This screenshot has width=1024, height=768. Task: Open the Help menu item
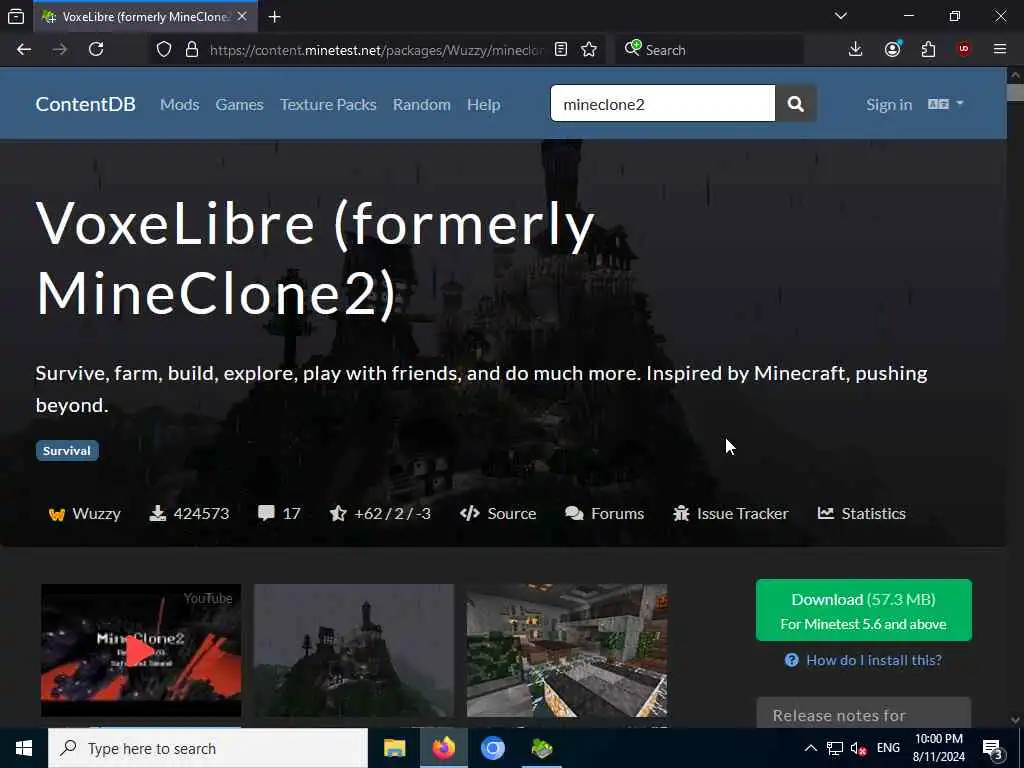click(x=484, y=104)
